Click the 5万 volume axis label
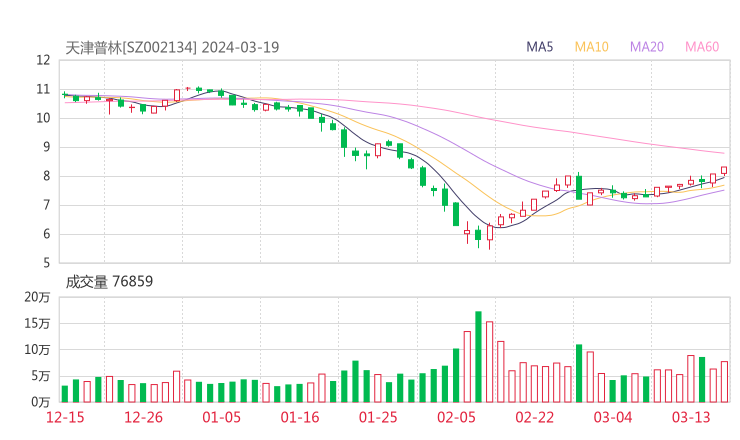 [x=41, y=376]
